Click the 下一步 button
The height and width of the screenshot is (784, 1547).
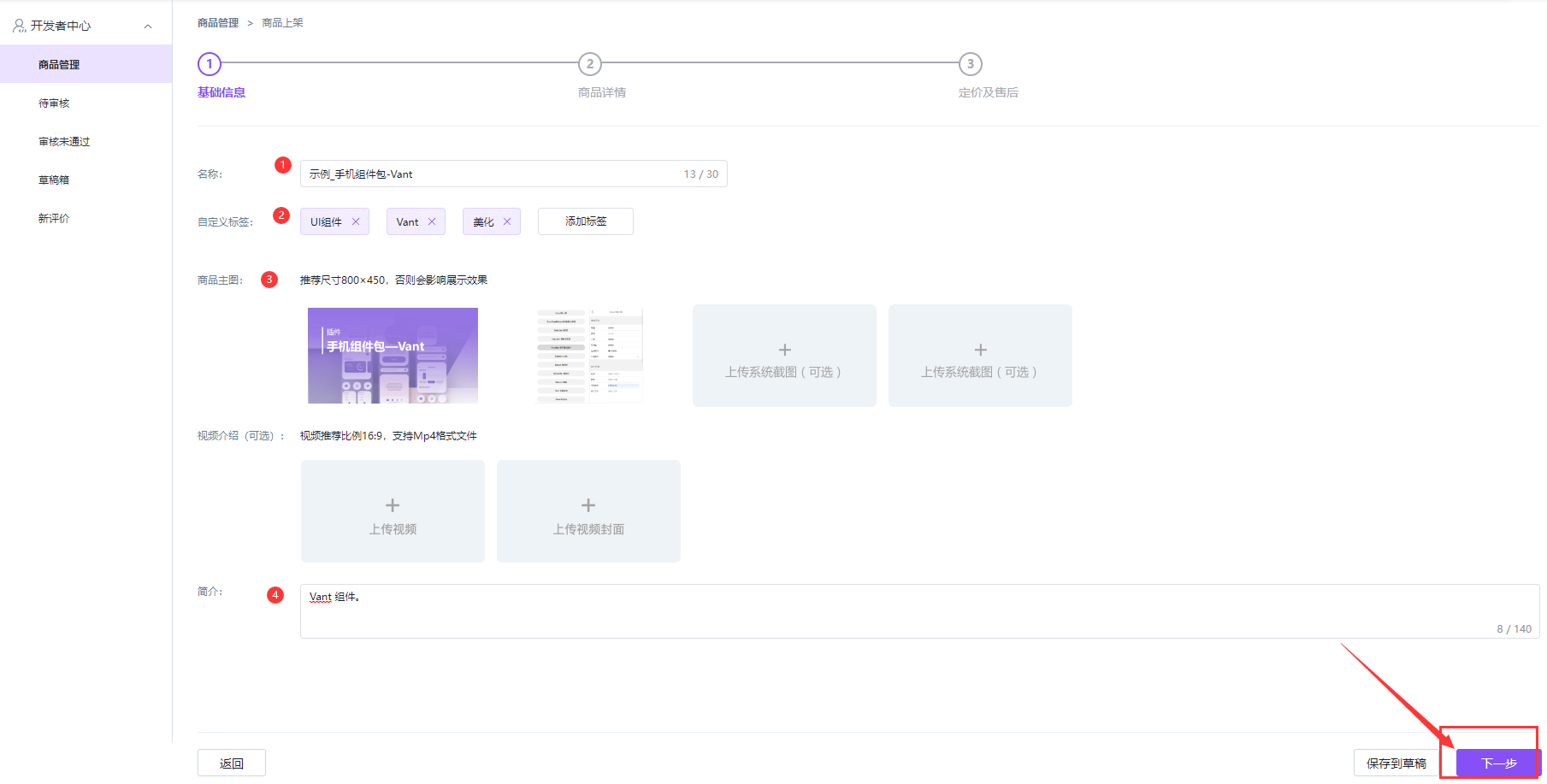coord(1499,763)
